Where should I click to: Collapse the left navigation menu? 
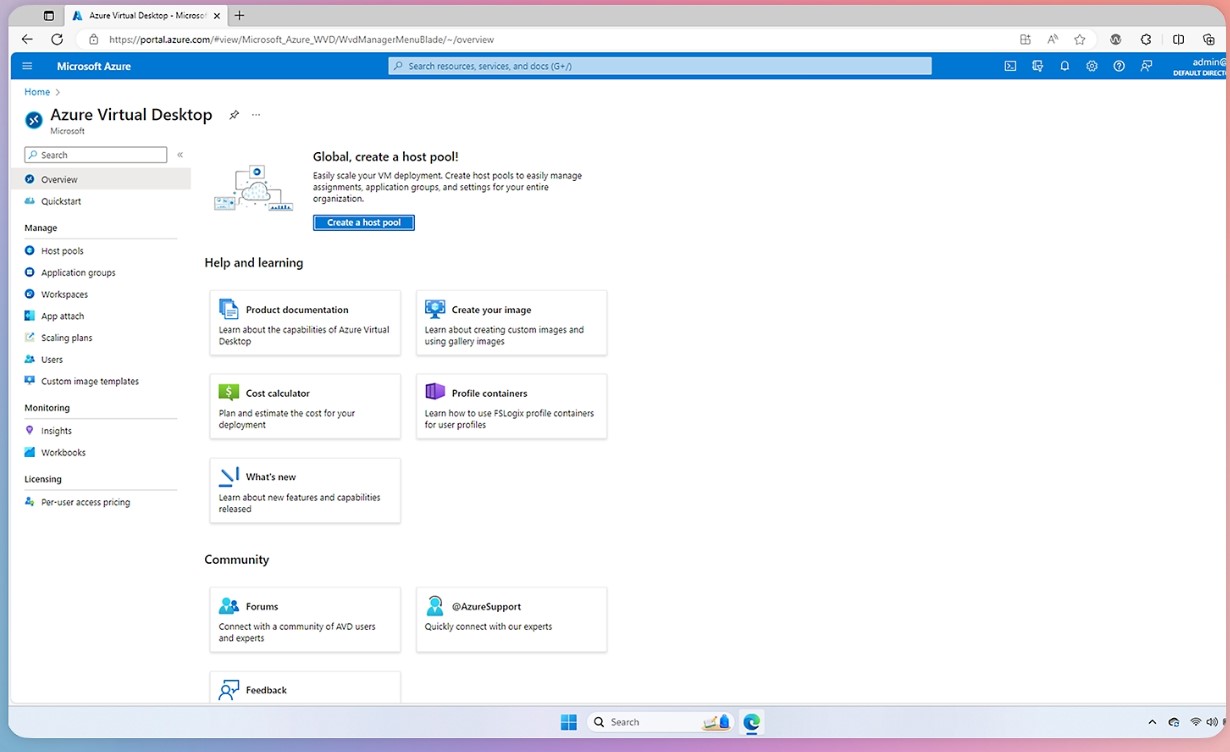coord(180,155)
